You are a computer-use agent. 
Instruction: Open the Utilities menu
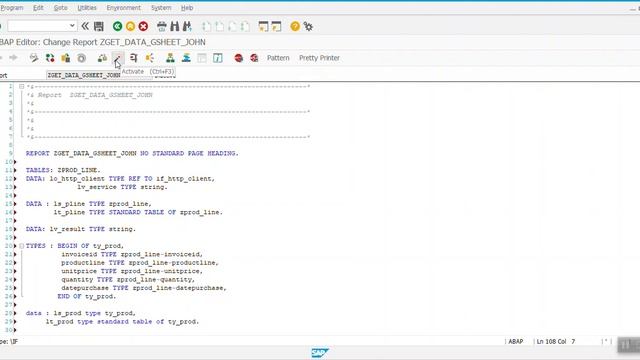[87, 8]
